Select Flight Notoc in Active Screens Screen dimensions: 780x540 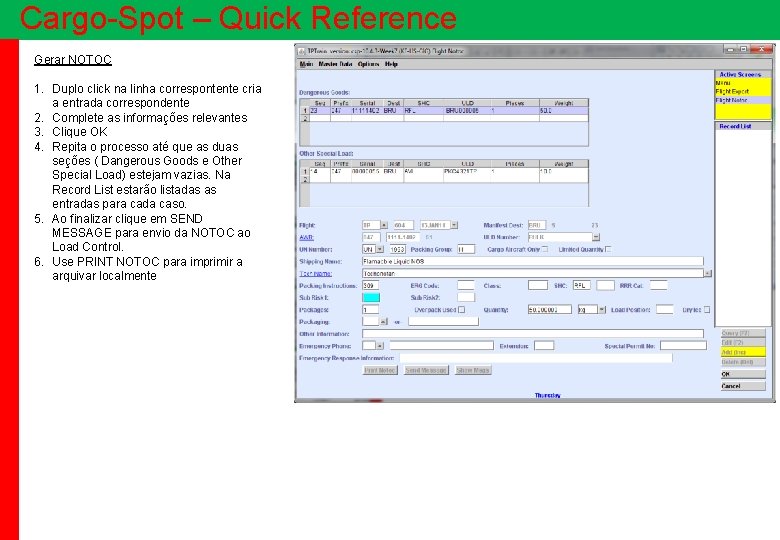click(x=743, y=100)
